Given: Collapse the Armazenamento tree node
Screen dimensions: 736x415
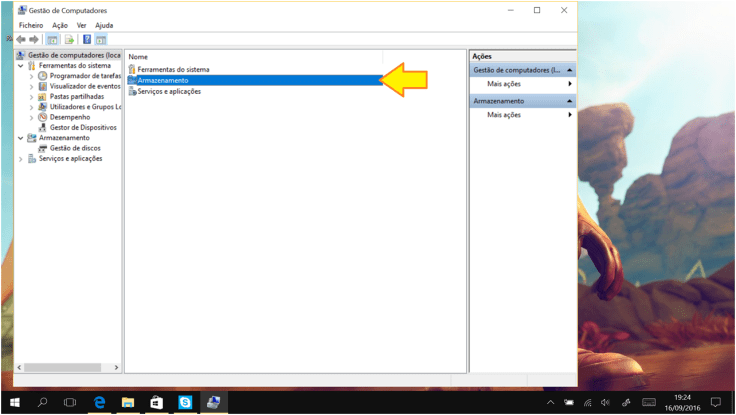Looking at the screenshot, I should click(21, 138).
